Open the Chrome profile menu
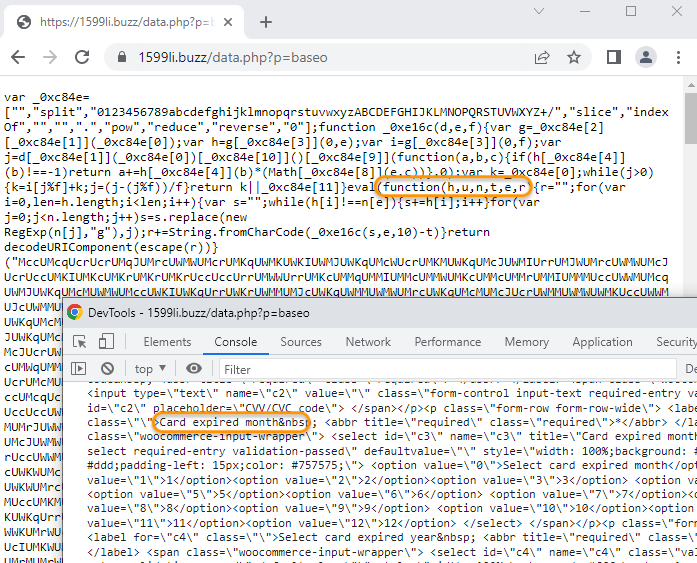Image resolution: width=697 pixels, height=563 pixels. (x=646, y=57)
